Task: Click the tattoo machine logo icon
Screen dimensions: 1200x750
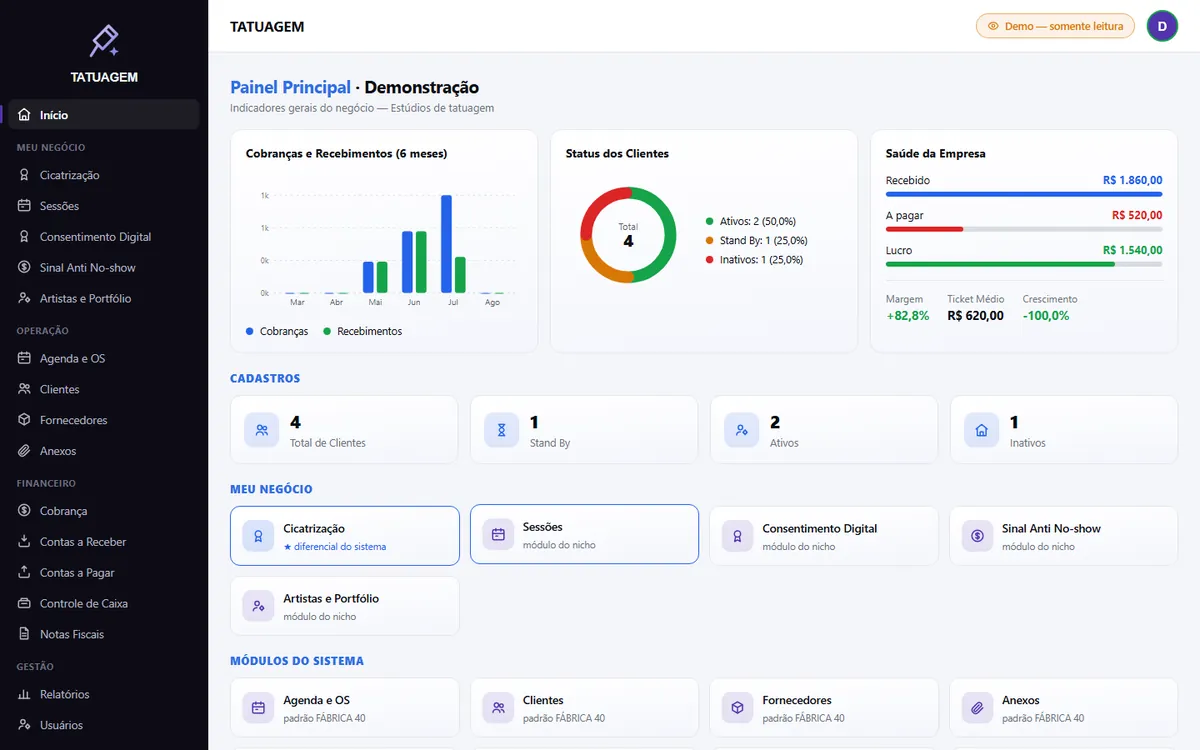Action: 104,41
